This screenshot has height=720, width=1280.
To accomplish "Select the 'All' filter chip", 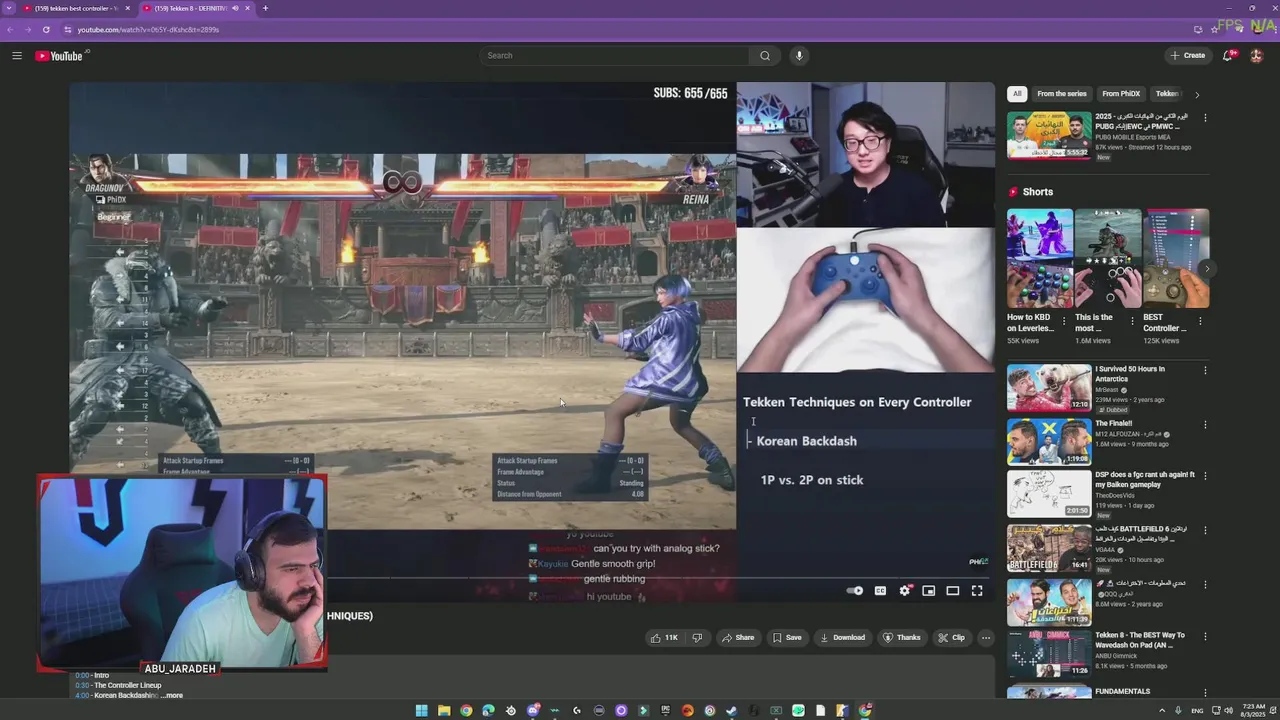I will click(1017, 94).
